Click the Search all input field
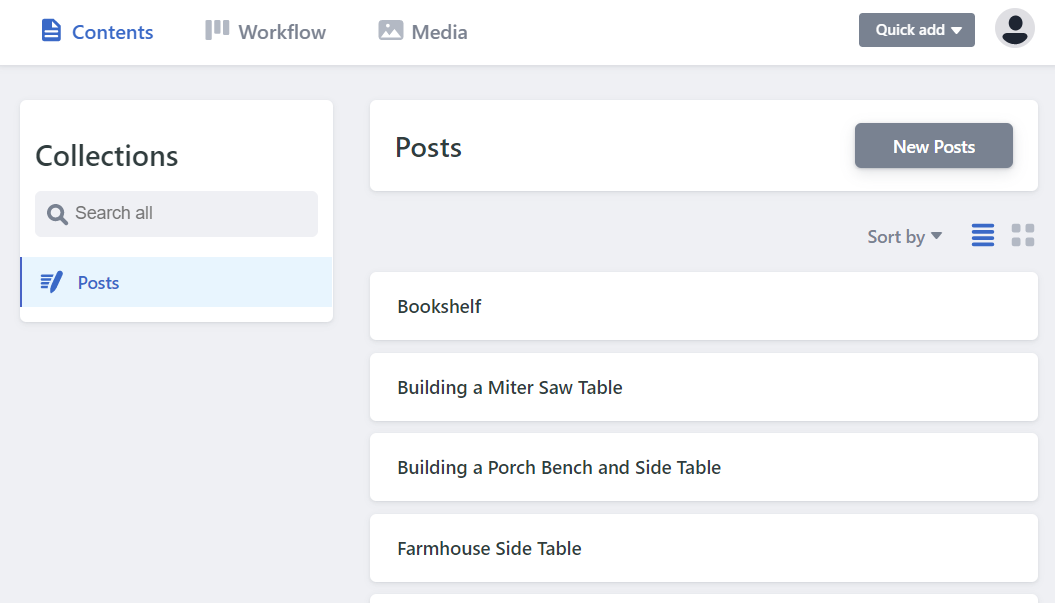 (176, 213)
